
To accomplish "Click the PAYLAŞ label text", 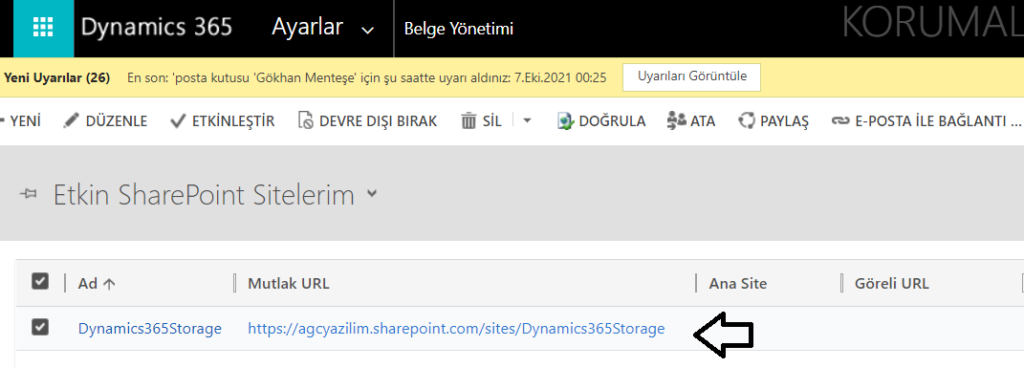I will [784, 121].
